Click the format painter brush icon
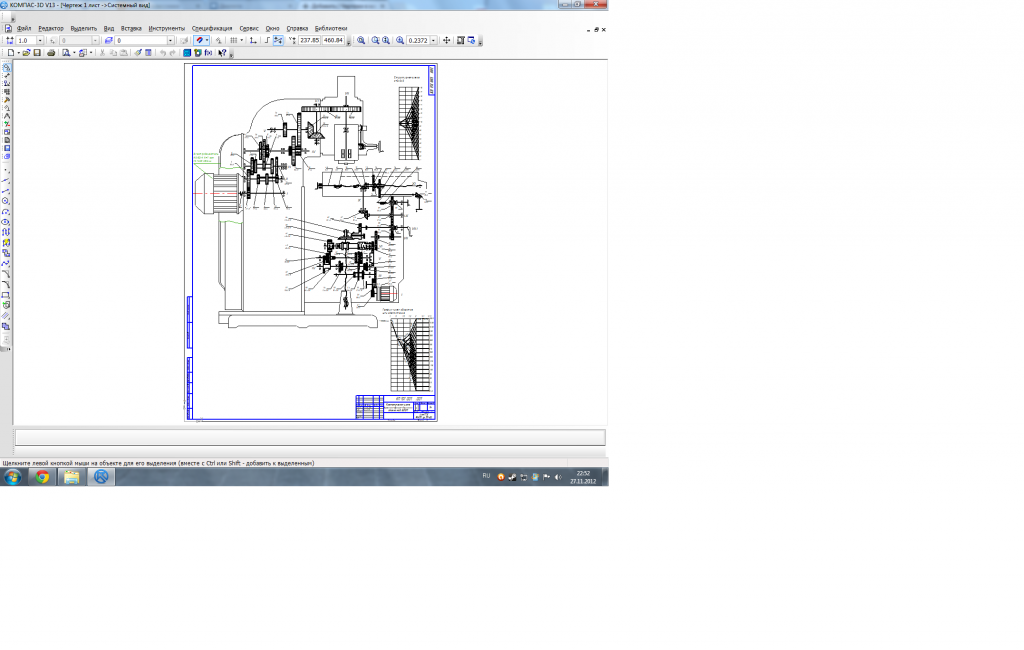 [x=138, y=53]
